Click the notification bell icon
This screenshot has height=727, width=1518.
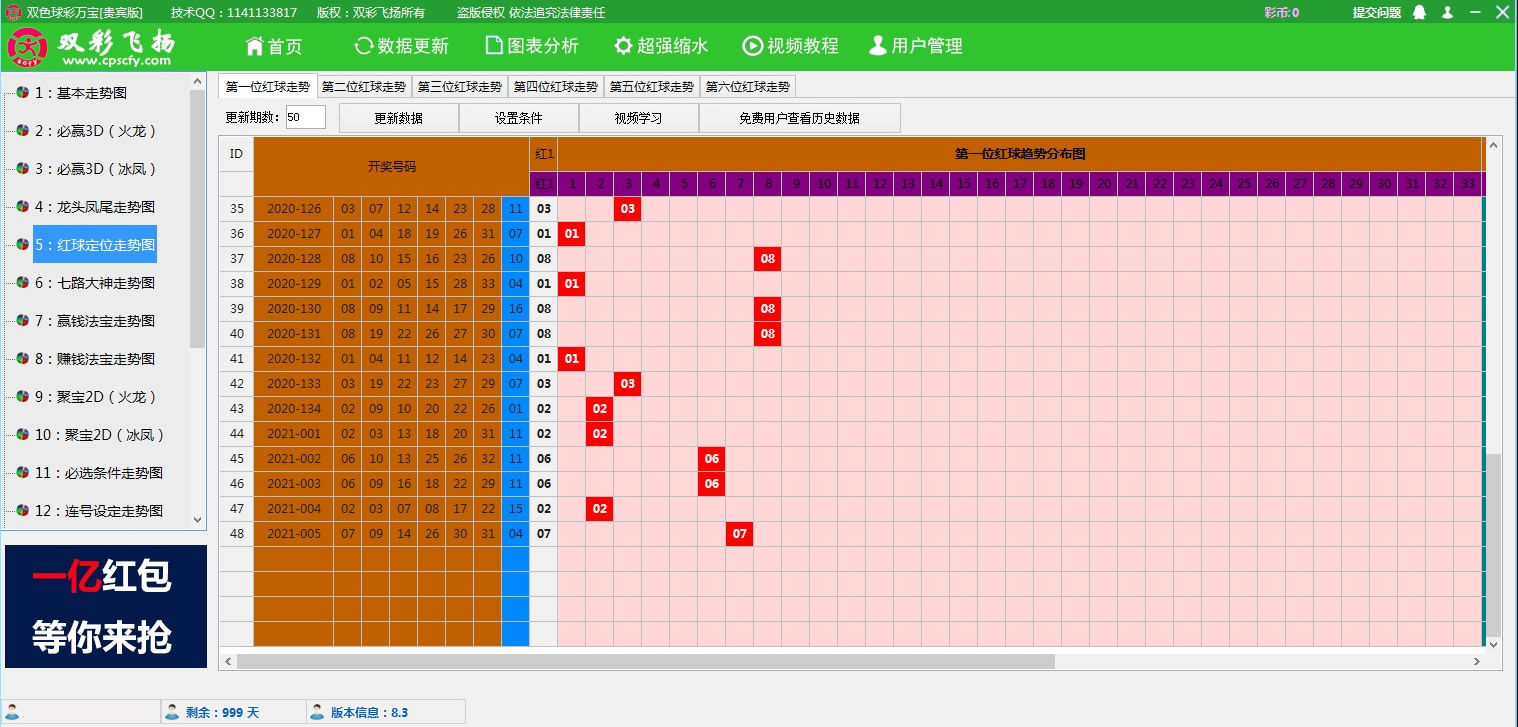click(1419, 13)
